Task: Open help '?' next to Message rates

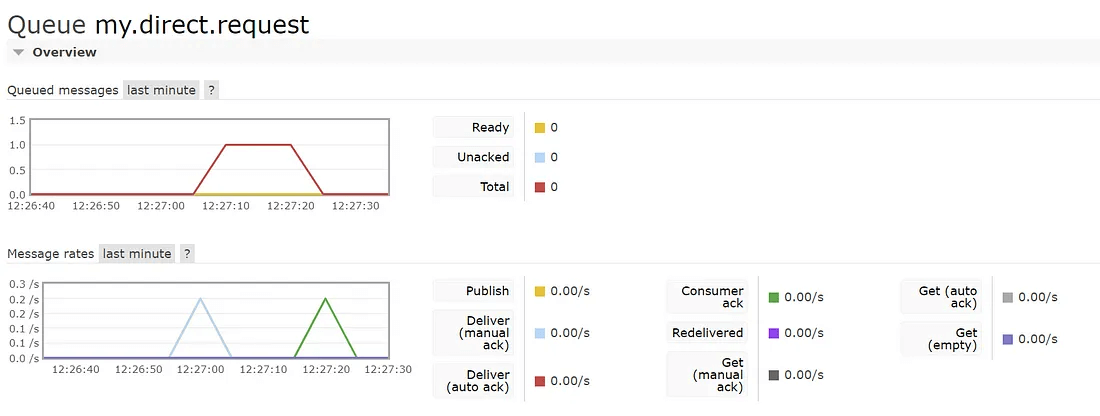Action: 187,254
